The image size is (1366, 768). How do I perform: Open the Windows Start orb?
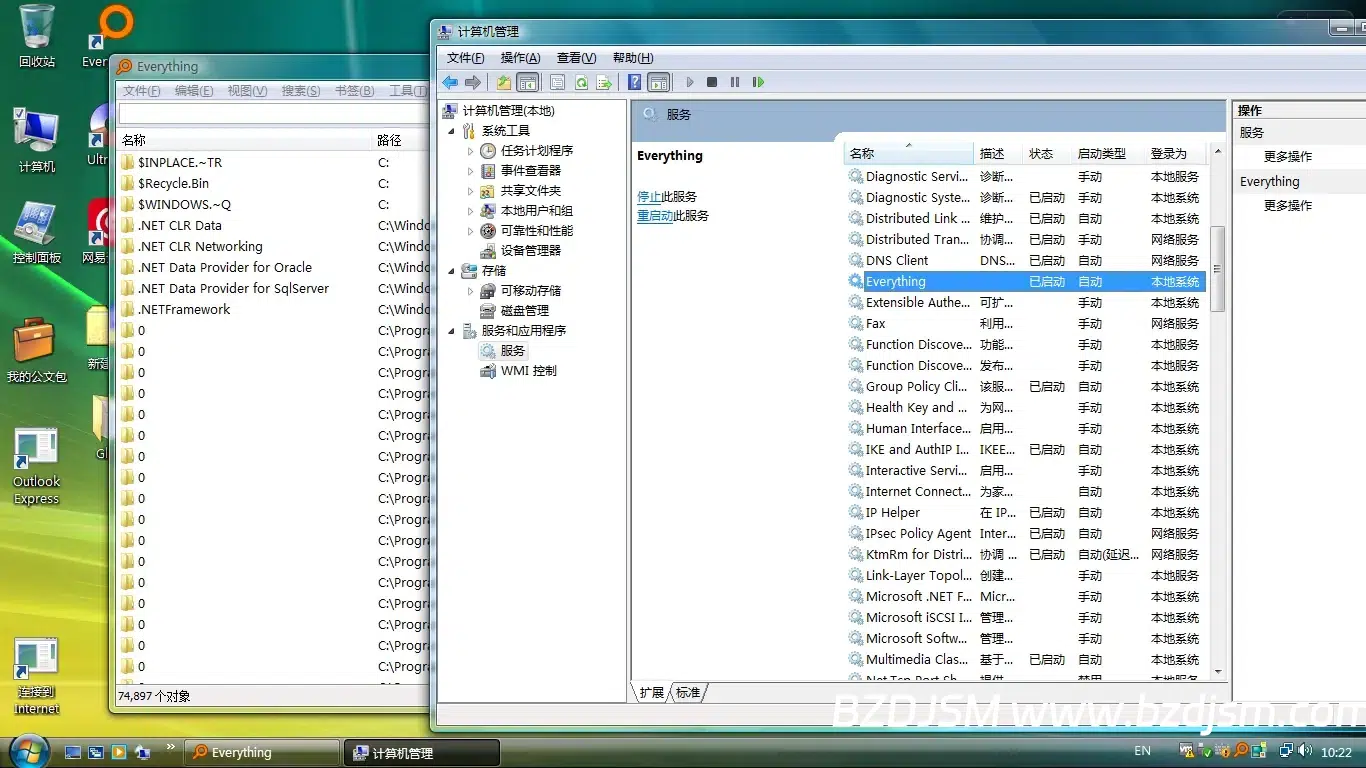click(x=28, y=750)
